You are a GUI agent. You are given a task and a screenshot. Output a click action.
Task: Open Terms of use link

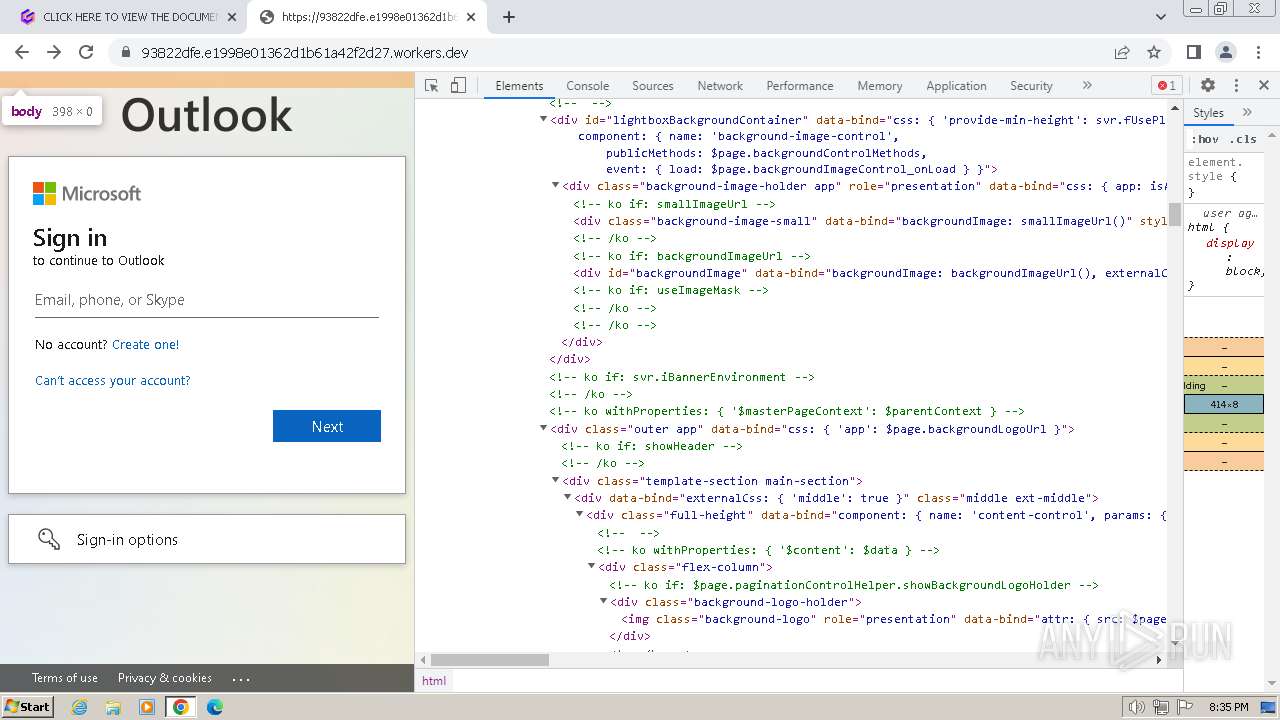[65, 678]
